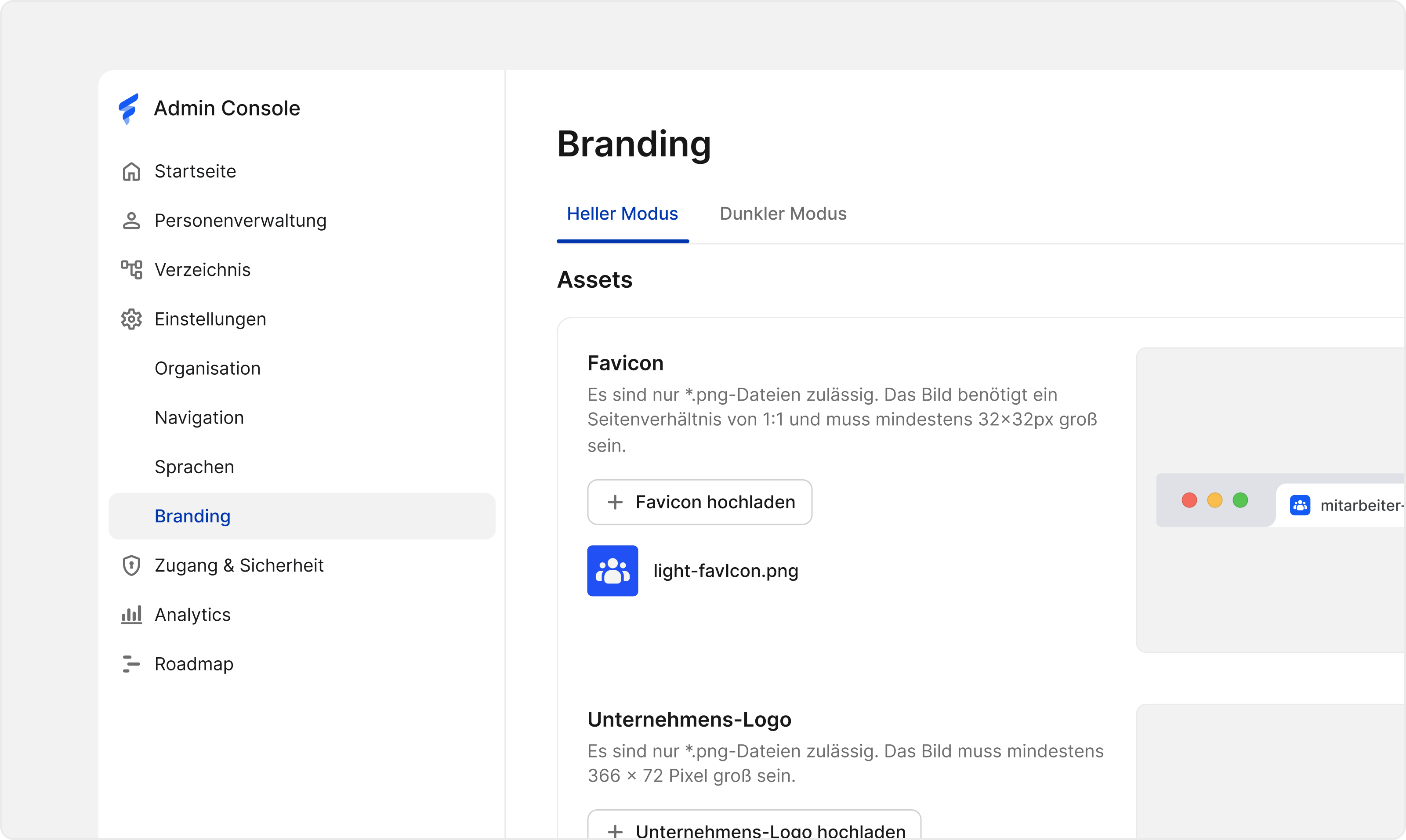Open the Navigation settings page

[302, 418]
